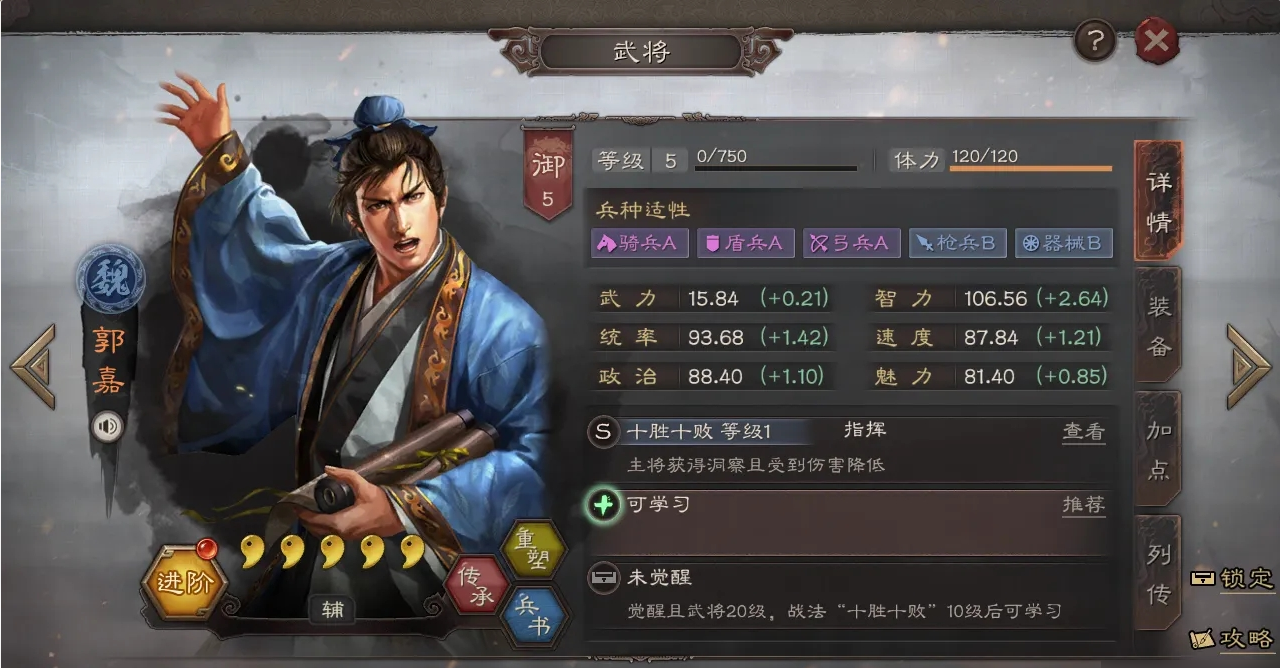Toggle the Guo Jia voice speaker icon
The image size is (1280, 668).
[x=108, y=428]
